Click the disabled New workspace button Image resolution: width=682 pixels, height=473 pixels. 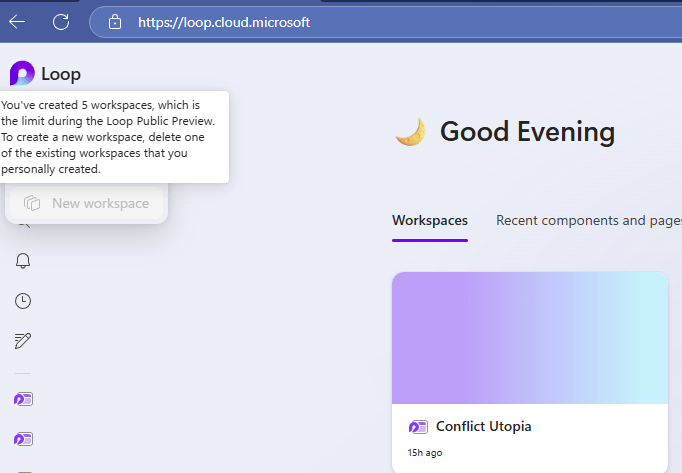[87, 203]
